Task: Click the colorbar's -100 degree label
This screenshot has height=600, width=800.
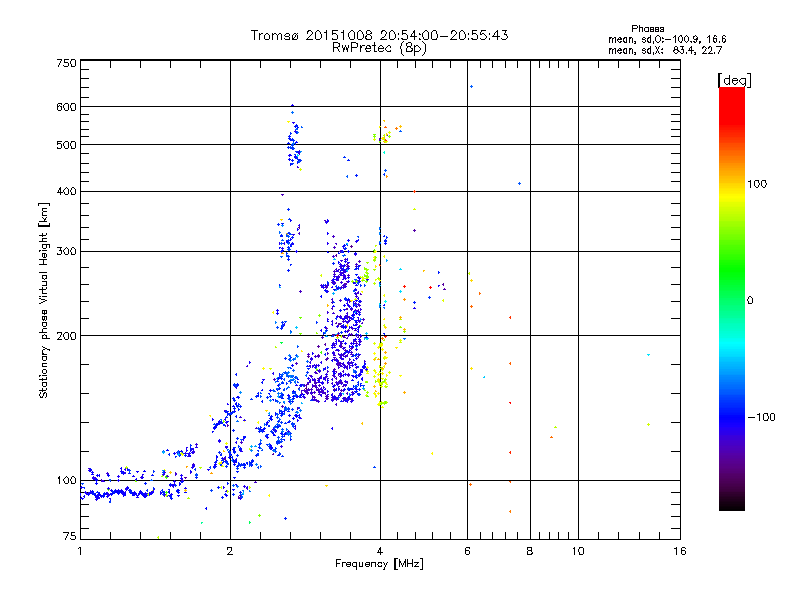Action: click(762, 417)
